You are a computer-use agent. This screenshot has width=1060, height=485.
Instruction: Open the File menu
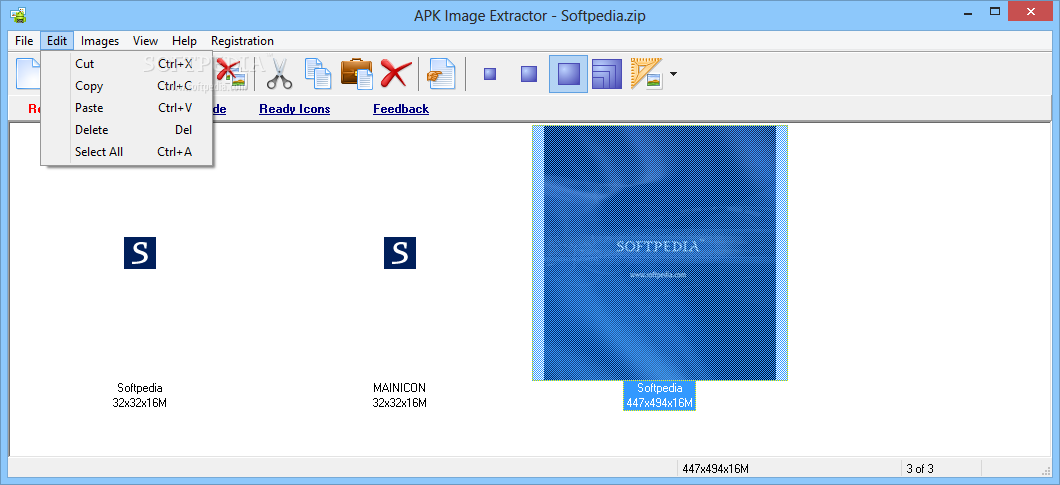point(24,41)
